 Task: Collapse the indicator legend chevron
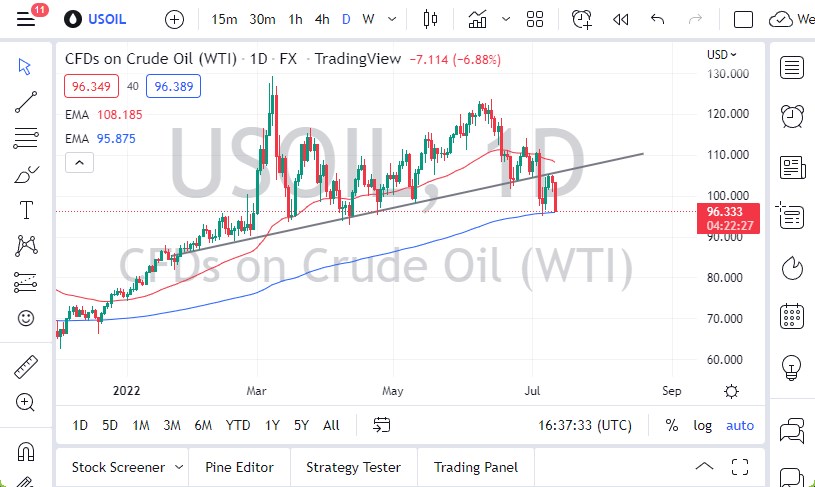[79, 163]
